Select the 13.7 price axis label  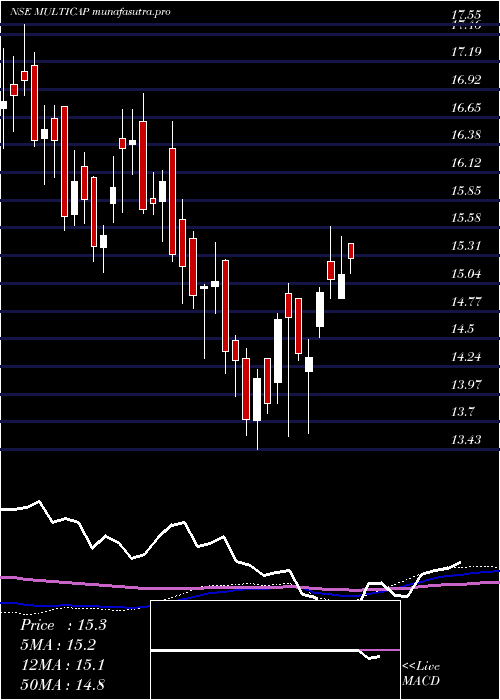462,412
